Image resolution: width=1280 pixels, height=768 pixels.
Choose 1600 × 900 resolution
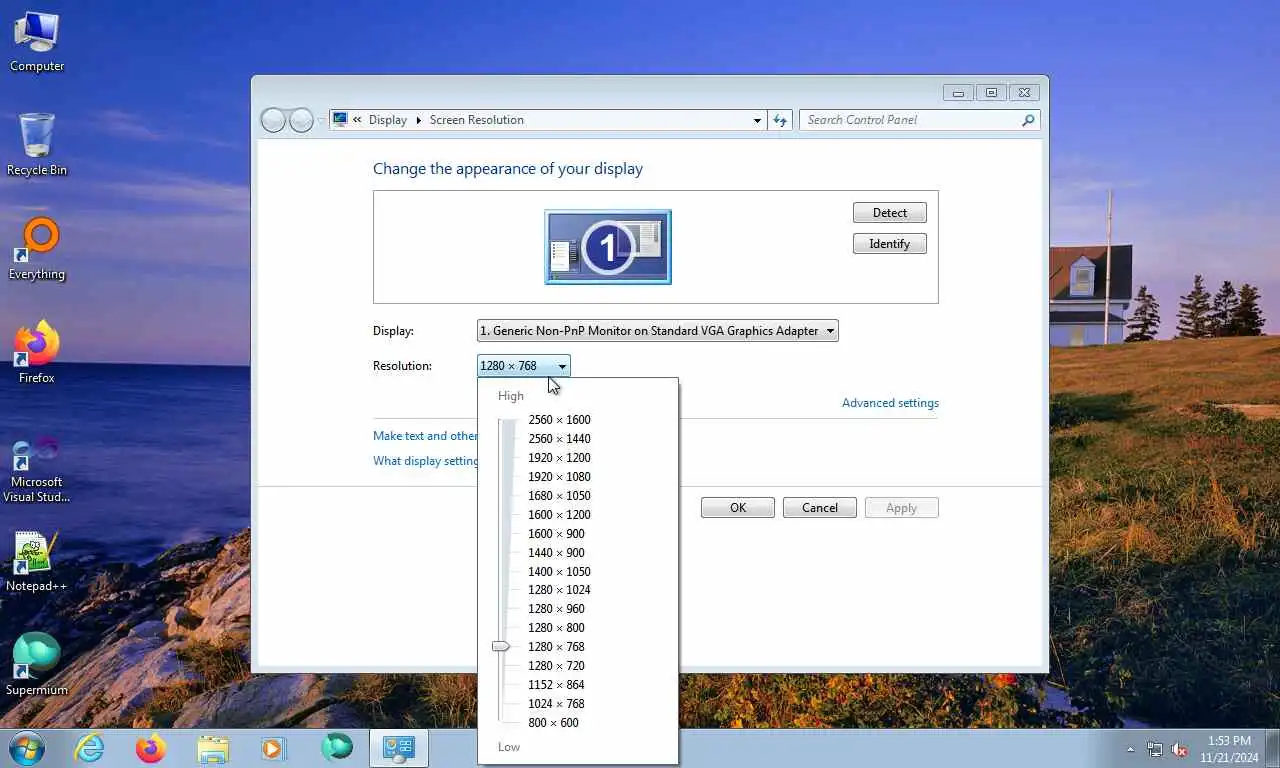click(556, 534)
